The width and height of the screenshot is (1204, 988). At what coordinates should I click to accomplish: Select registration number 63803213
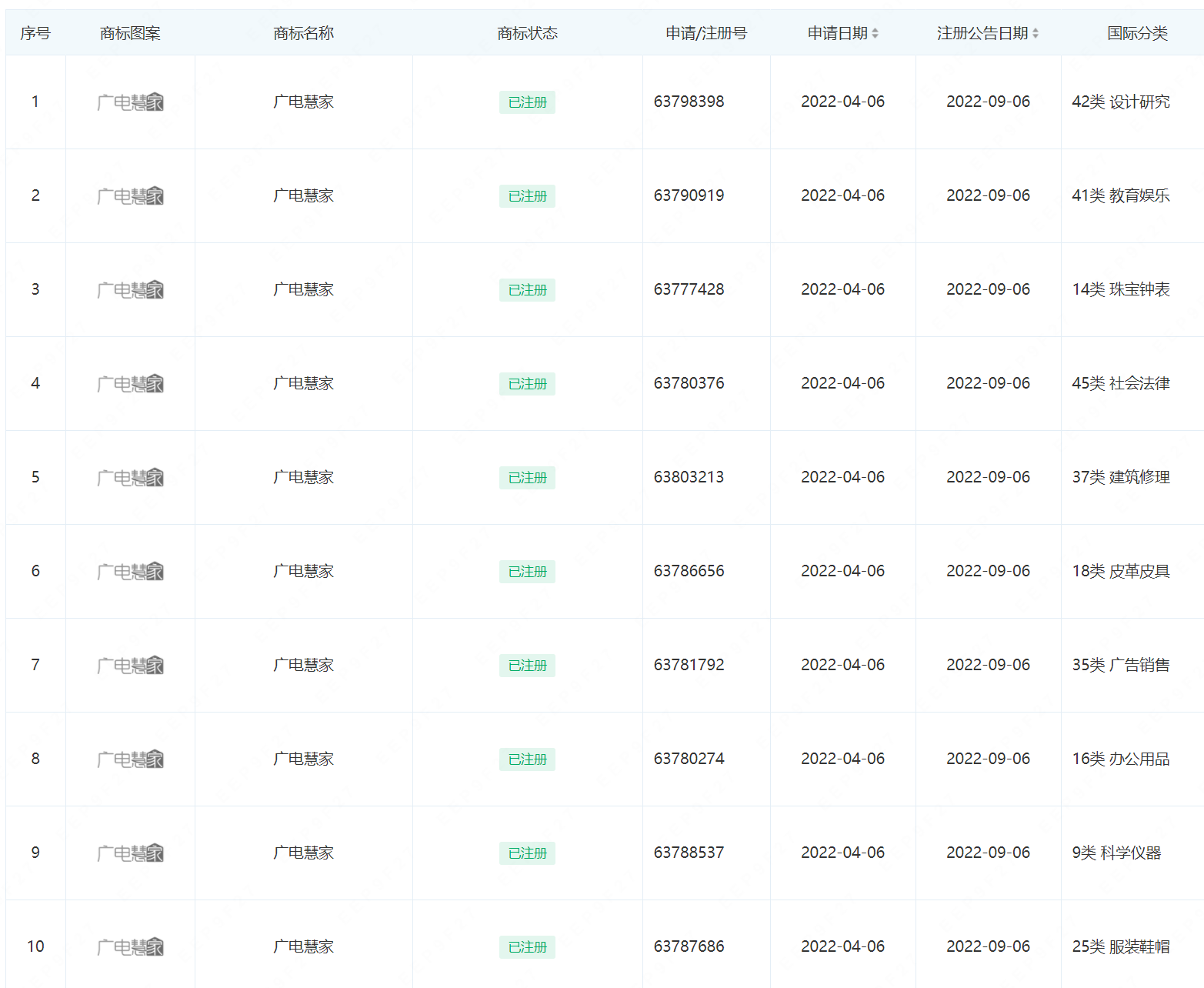coord(689,477)
